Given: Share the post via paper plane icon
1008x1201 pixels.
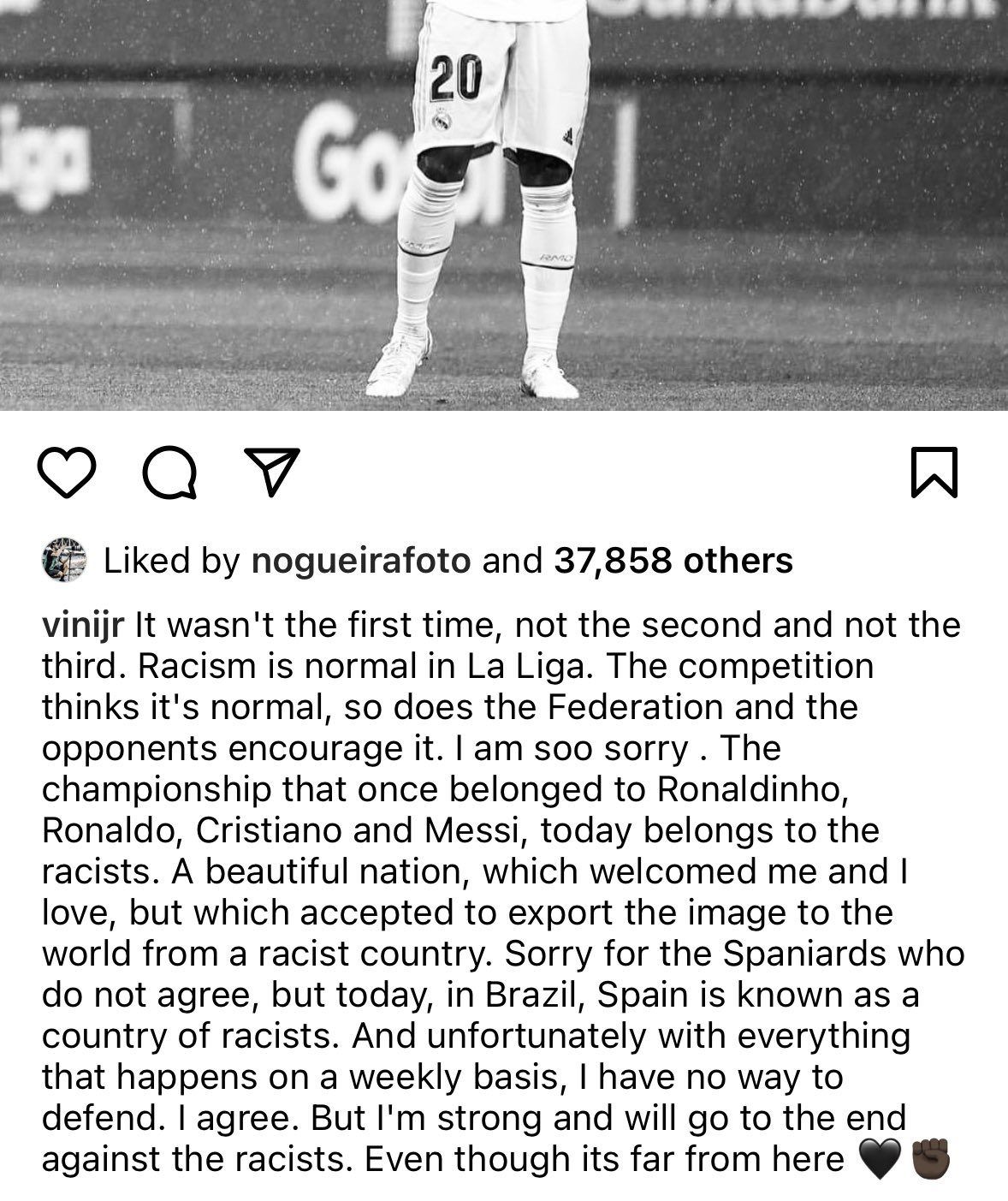Looking at the screenshot, I should coord(271,470).
